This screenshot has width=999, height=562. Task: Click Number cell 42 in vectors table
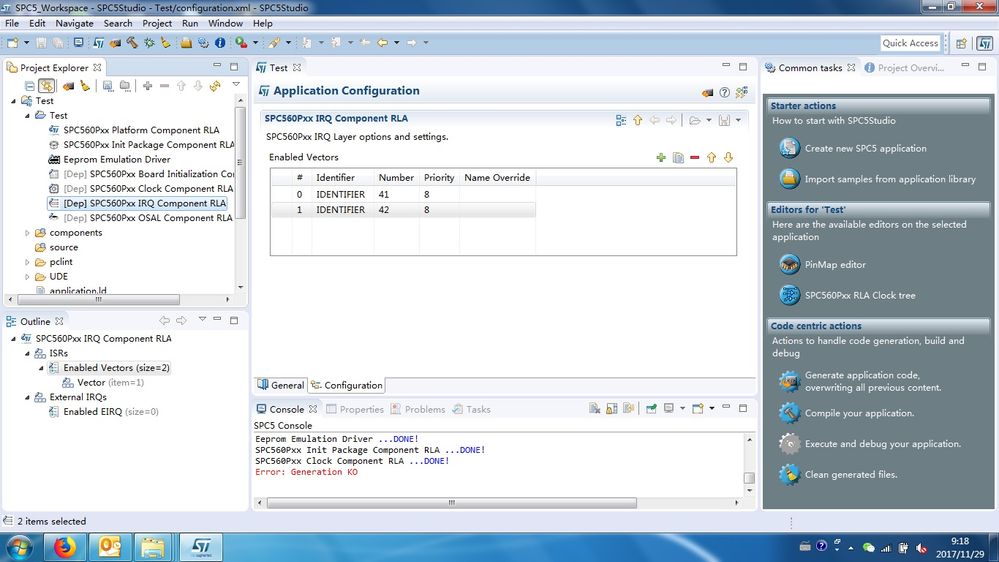396,210
